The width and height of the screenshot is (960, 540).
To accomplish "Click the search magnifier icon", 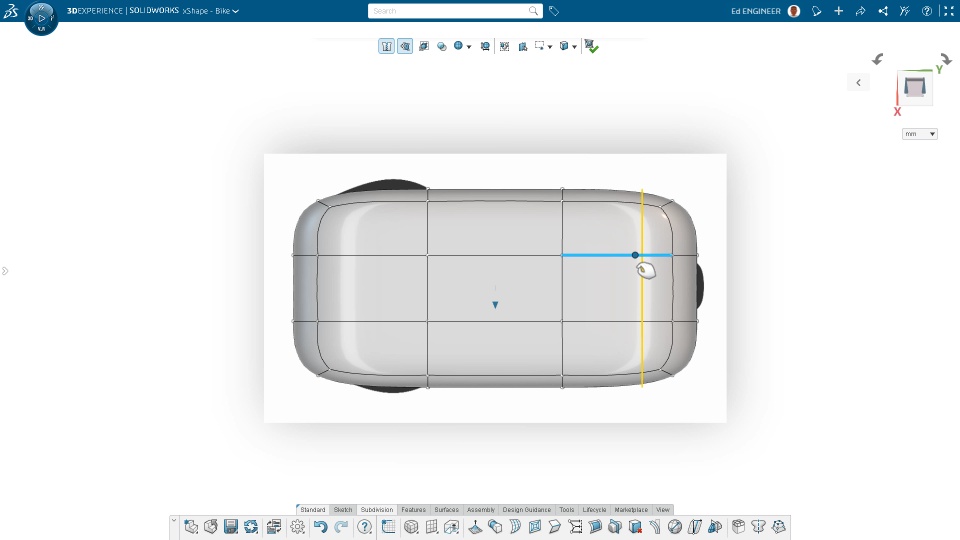I will coord(533,11).
